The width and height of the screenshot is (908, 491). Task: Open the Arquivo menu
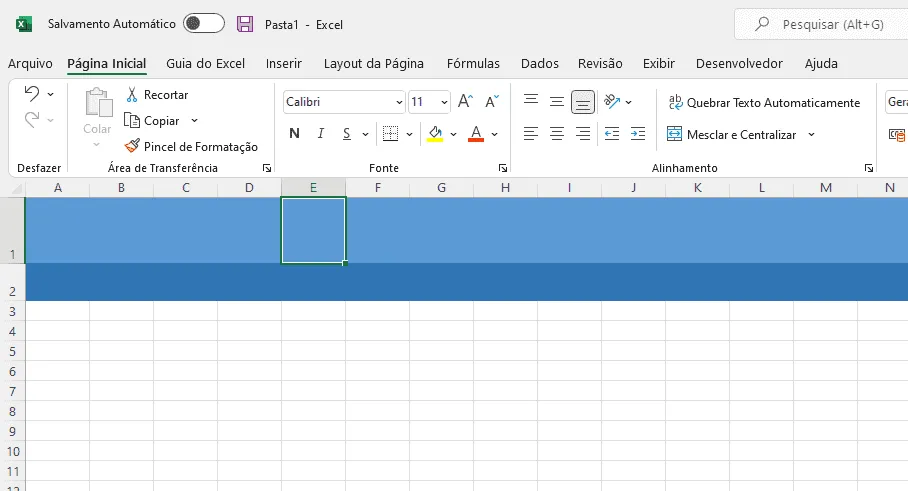click(x=30, y=64)
